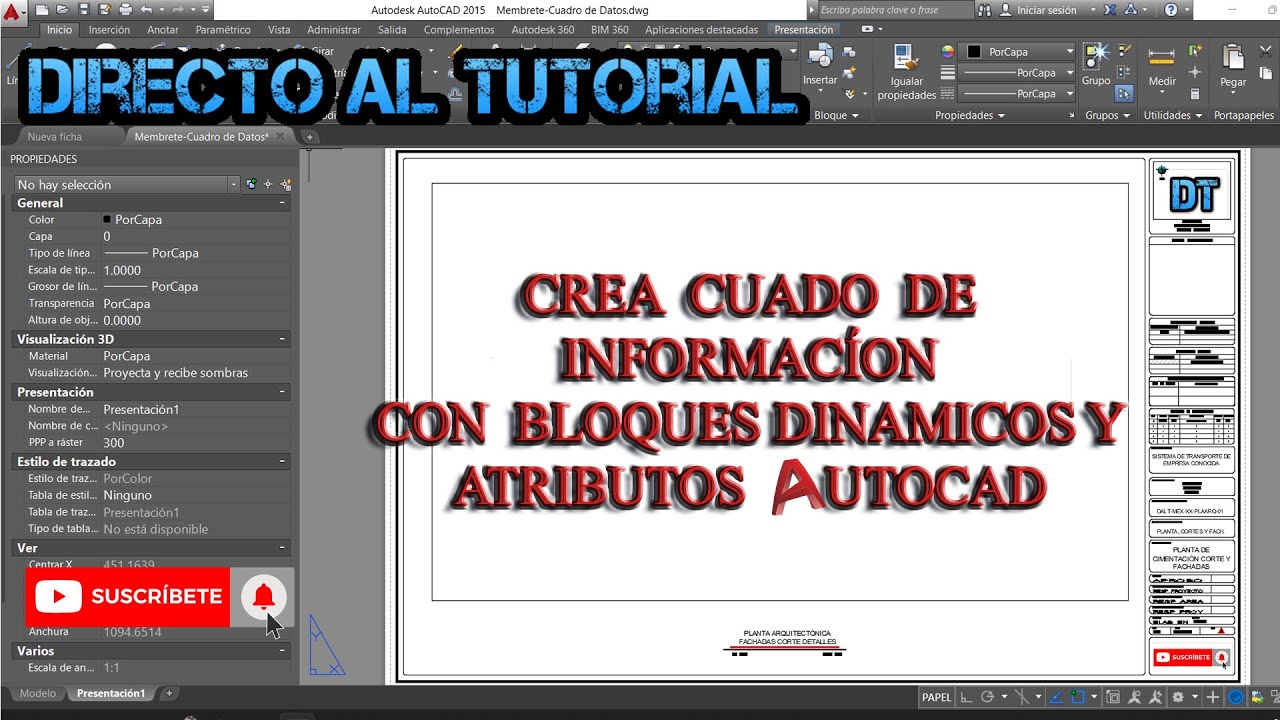
Task: Click the select objects icon in Properties palette
Action: point(268,184)
